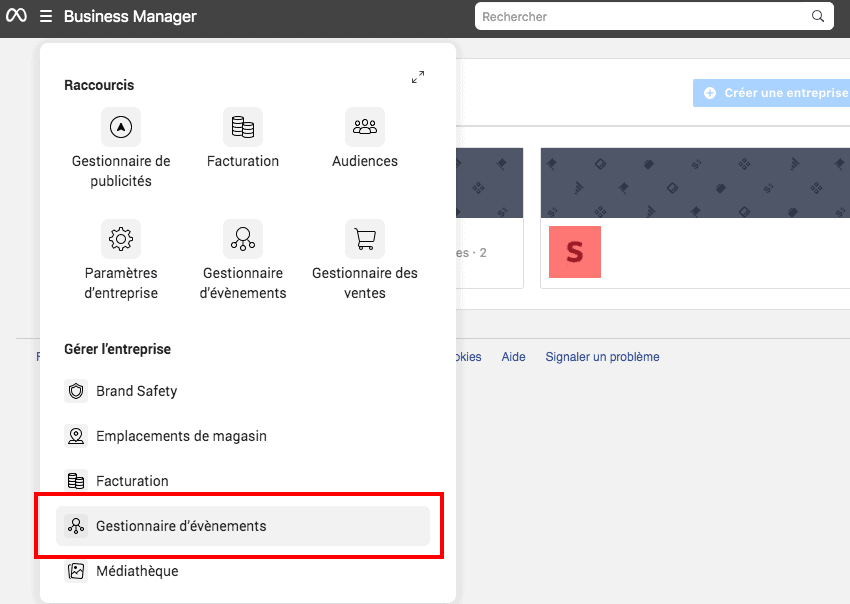Open the hamburger menu icon

point(46,16)
